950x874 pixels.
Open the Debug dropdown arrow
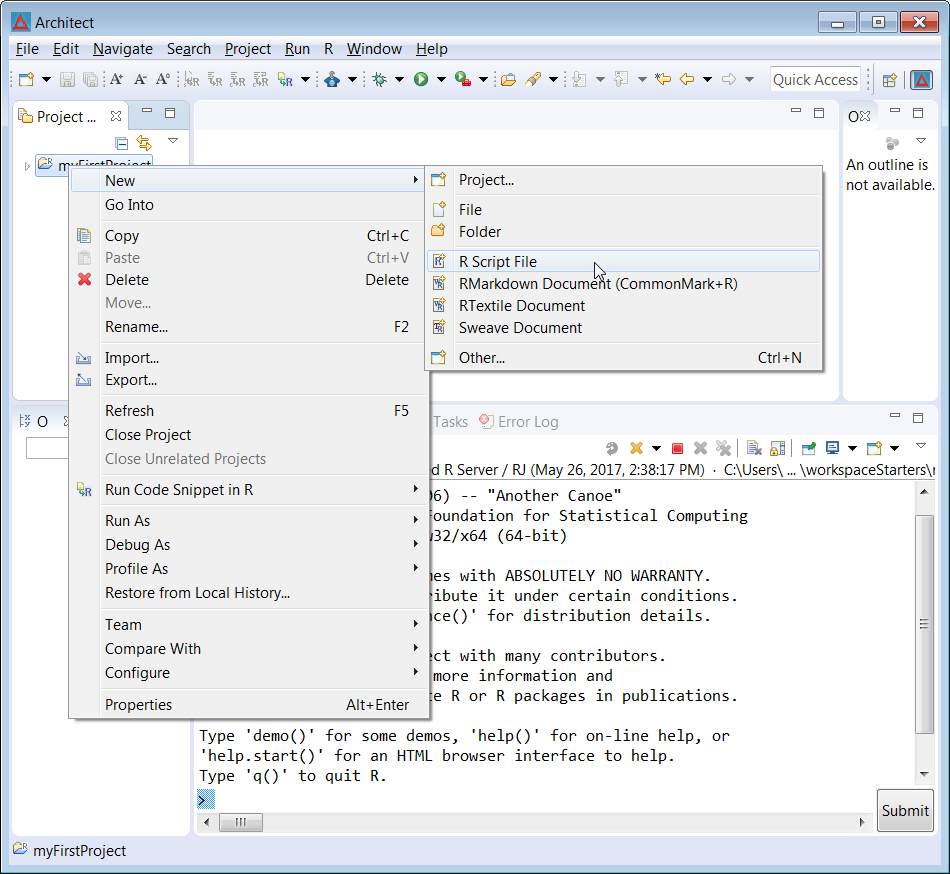point(399,79)
